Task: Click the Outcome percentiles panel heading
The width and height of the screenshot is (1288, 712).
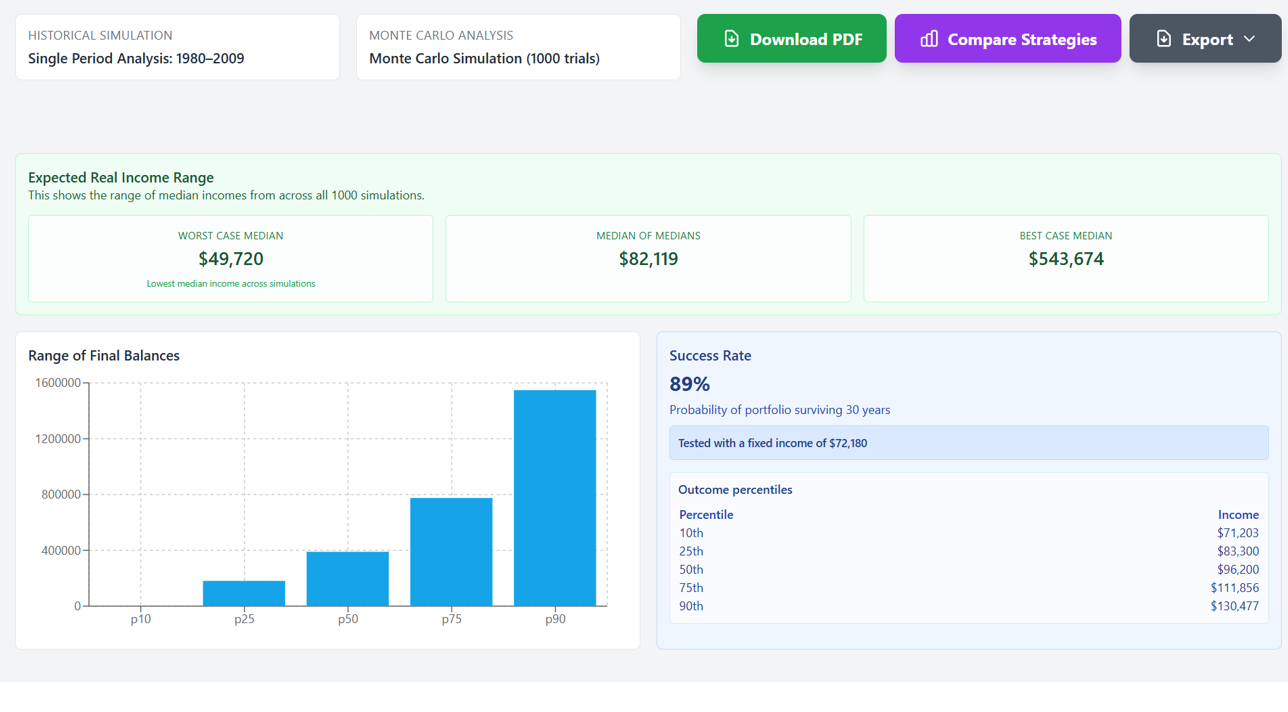Action: point(739,489)
